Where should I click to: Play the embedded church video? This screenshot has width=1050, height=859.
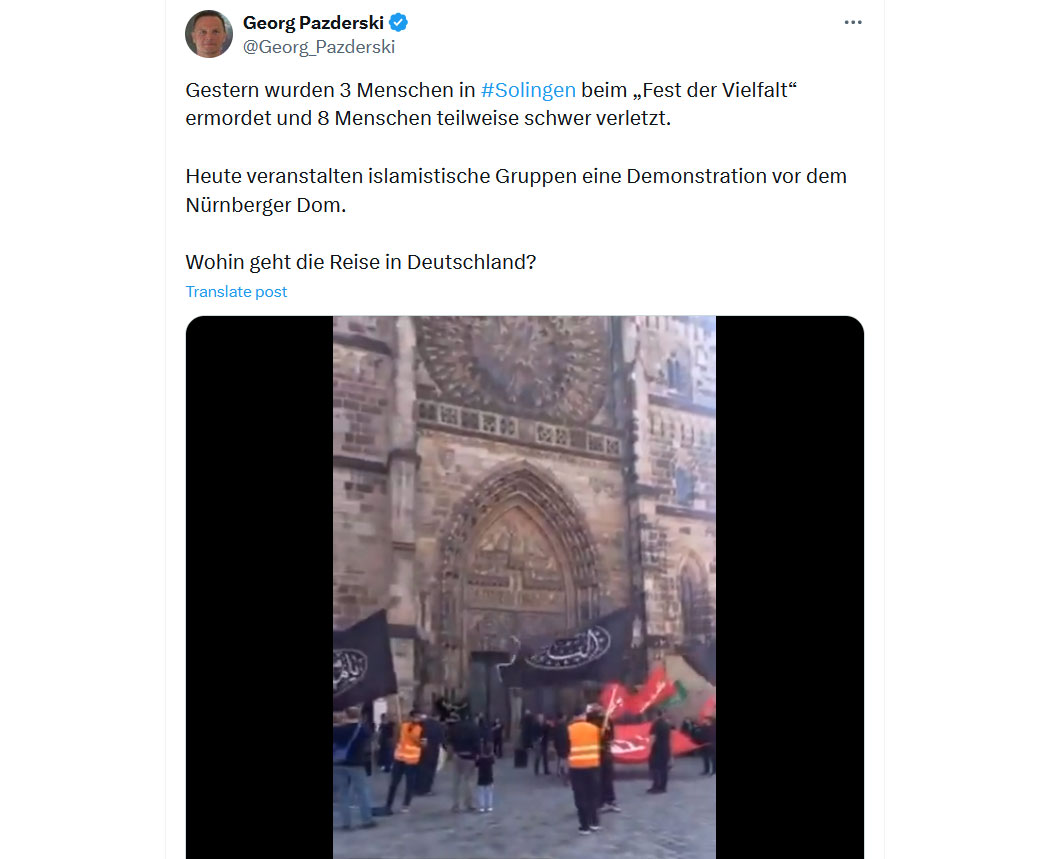coord(524,587)
